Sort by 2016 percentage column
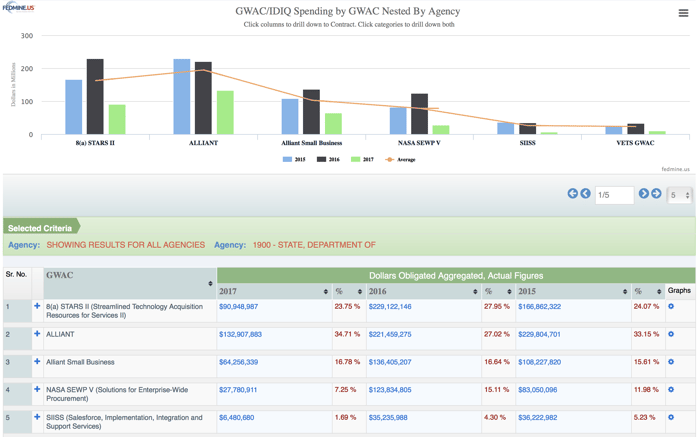698x437 pixels. point(509,291)
